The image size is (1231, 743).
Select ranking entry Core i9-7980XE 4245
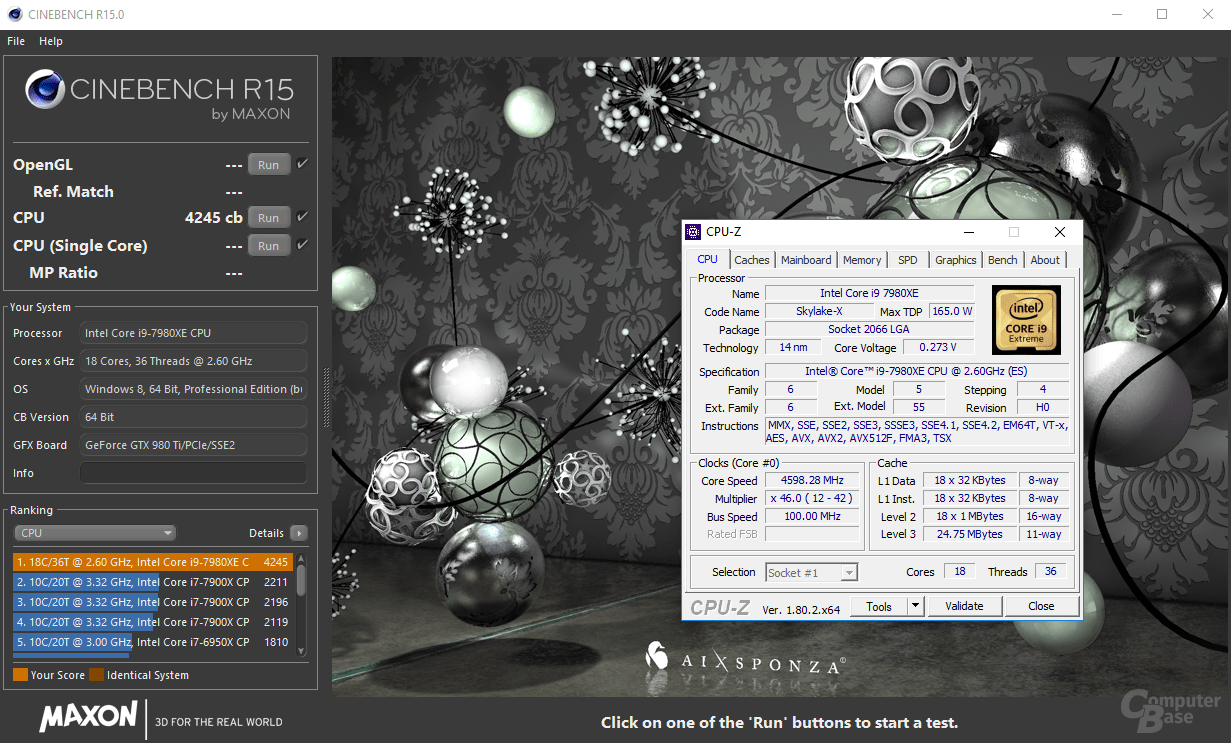[153, 562]
